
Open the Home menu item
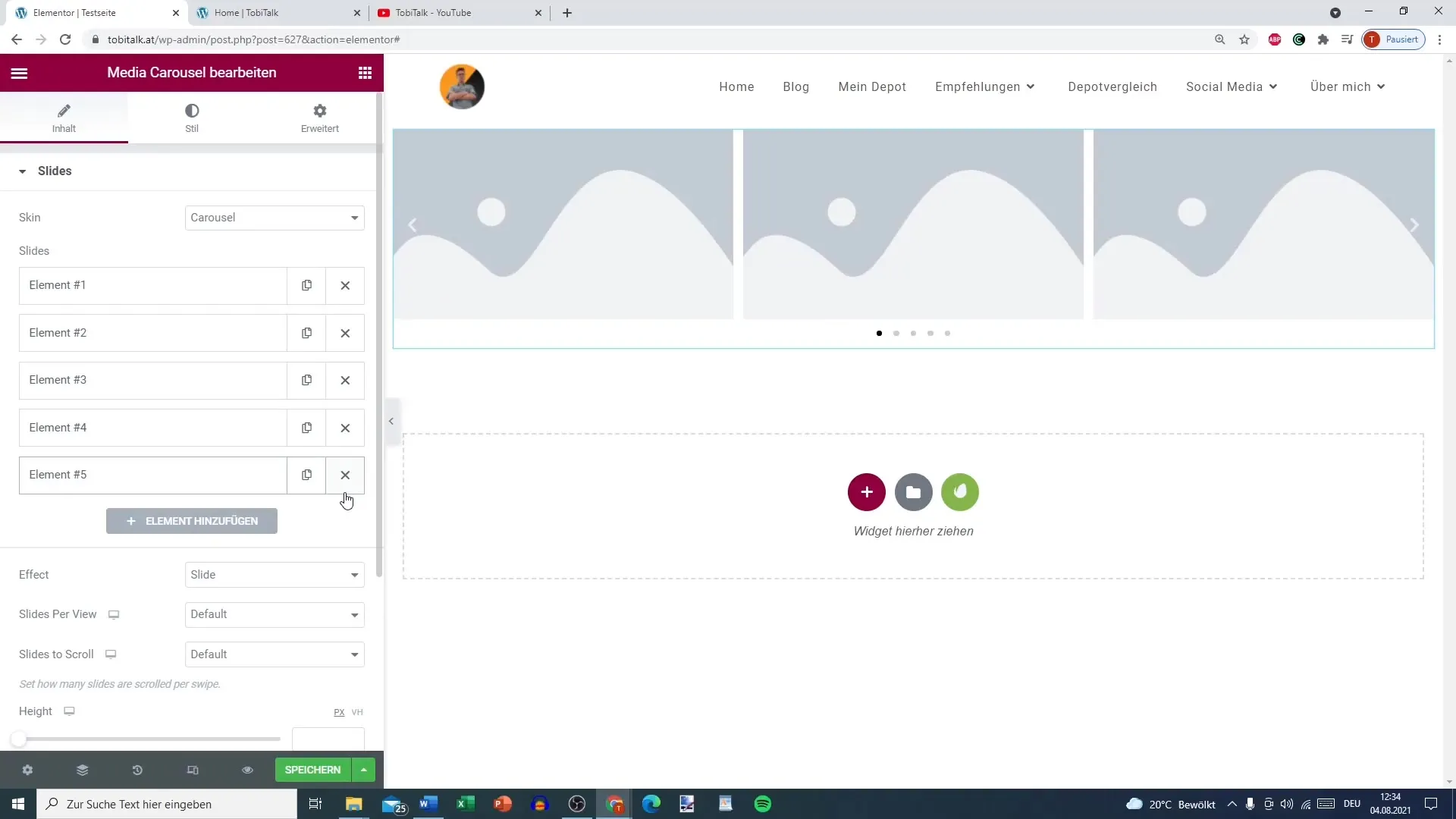[x=736, y=86]
